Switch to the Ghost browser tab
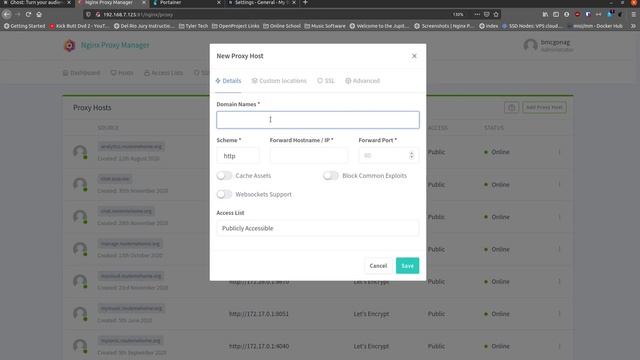This screenshot has width=640, height=360. 36,3
